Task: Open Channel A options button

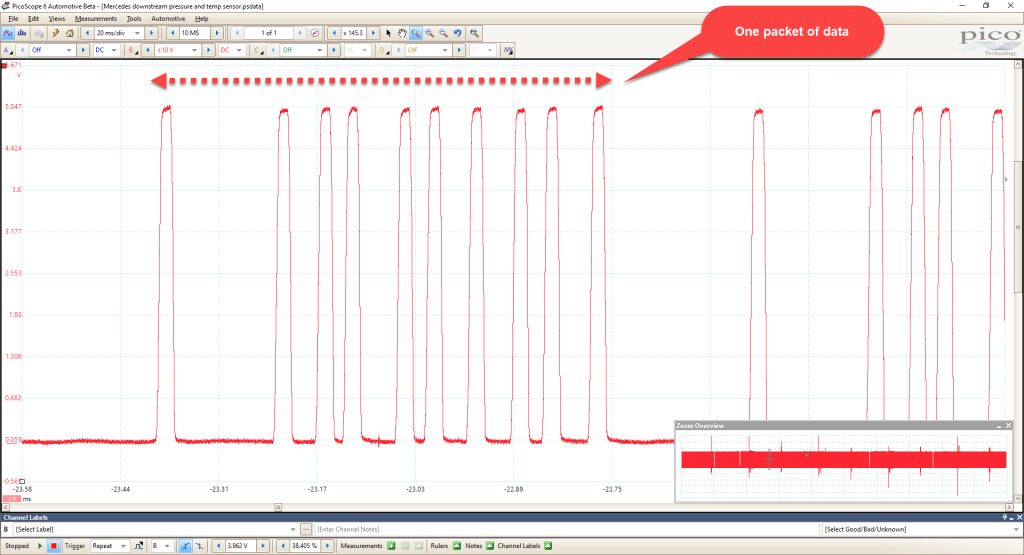Action: (x=8, y=50)
